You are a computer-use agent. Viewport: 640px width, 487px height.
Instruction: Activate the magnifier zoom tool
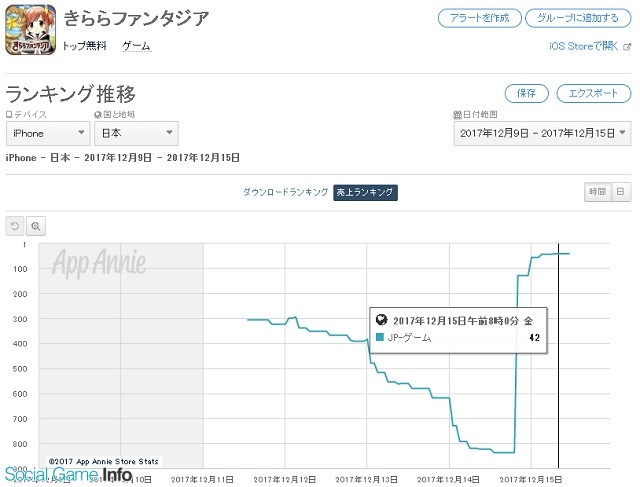(36, 226)
